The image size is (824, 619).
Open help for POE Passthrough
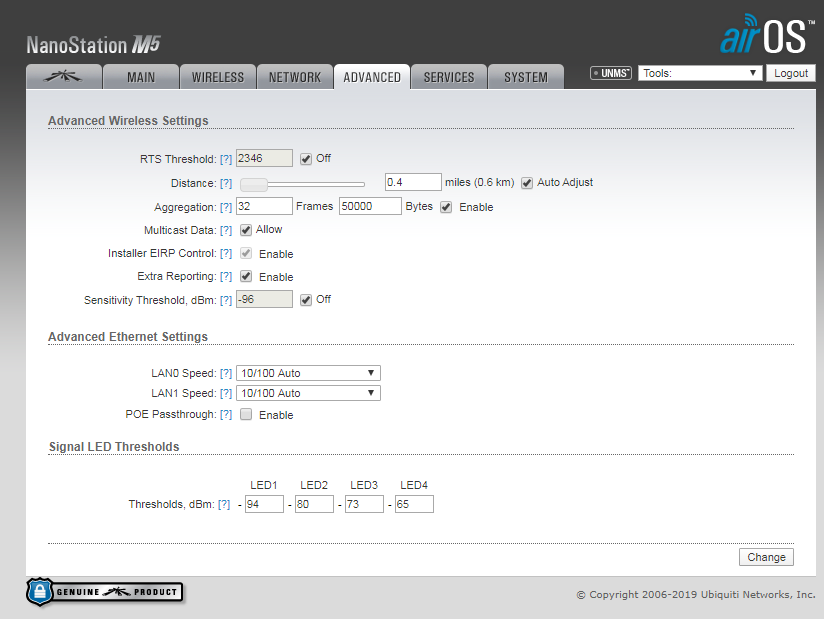tap(226, 414)
